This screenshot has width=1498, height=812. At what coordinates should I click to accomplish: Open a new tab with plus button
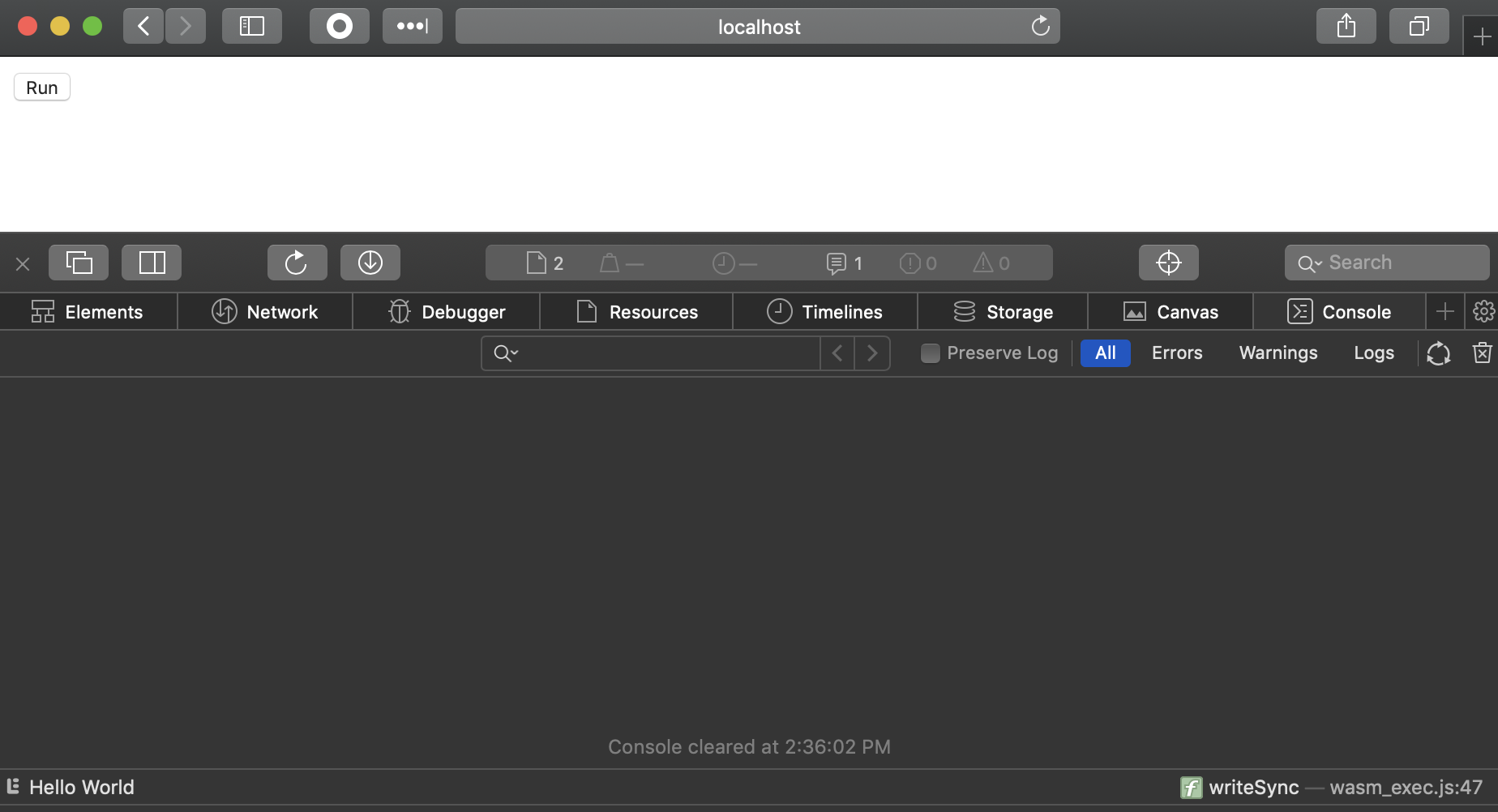click(1481, 36)
